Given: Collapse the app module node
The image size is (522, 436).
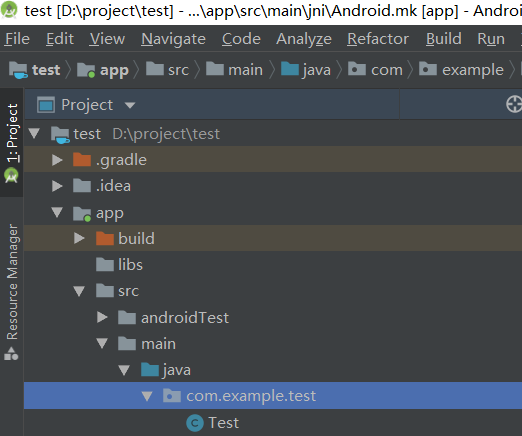Looking at the screenshot, I should tap(57, 212).
